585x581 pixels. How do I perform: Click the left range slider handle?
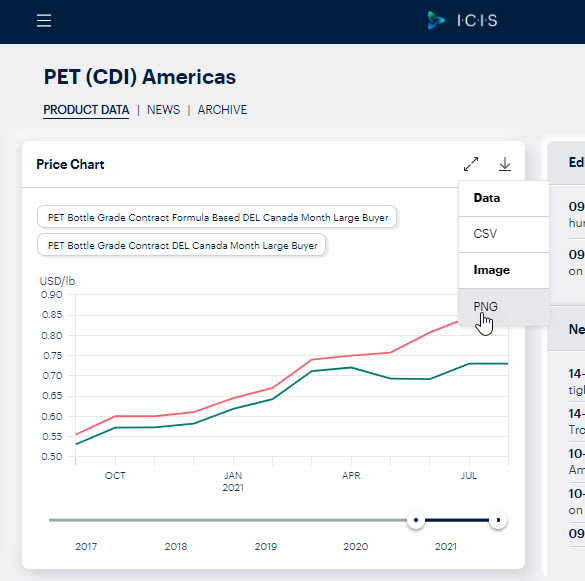(x=416, y=520)
